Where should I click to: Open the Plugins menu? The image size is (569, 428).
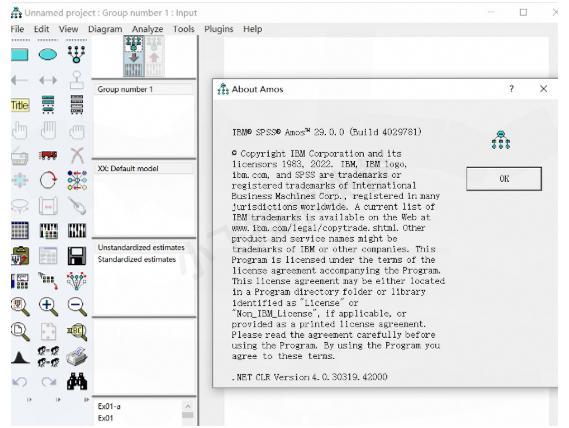coord(218,29)
